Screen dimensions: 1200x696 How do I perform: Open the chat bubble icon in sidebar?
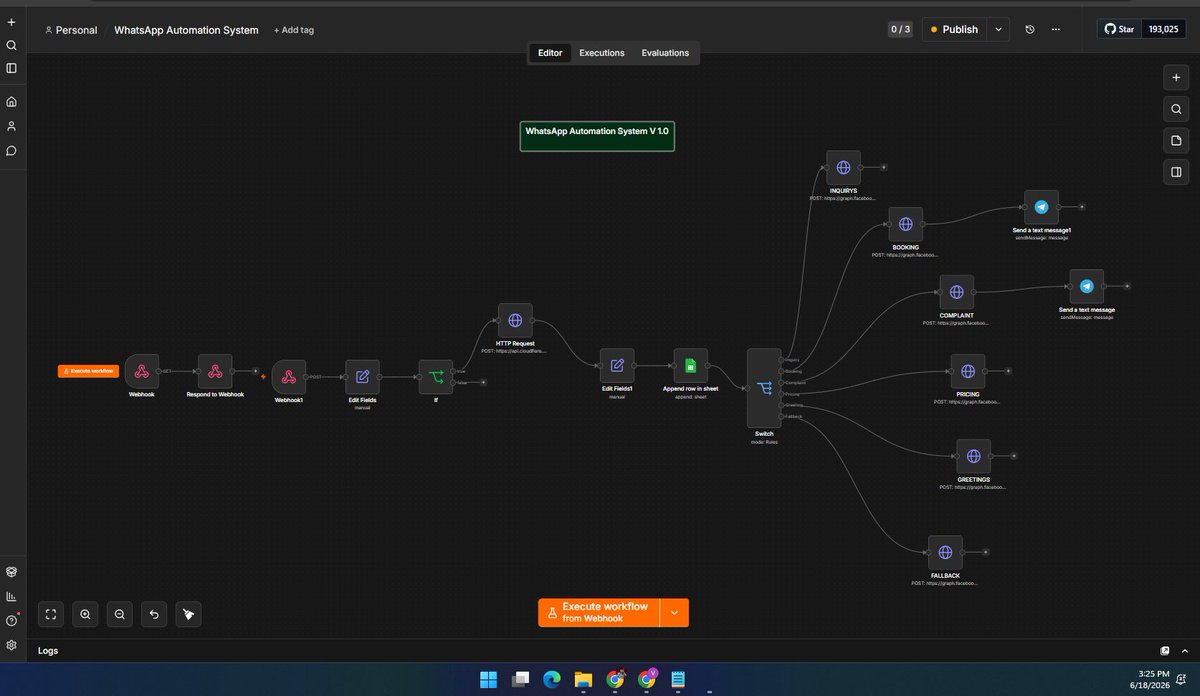pyautogui.click(x=11, y=151)
